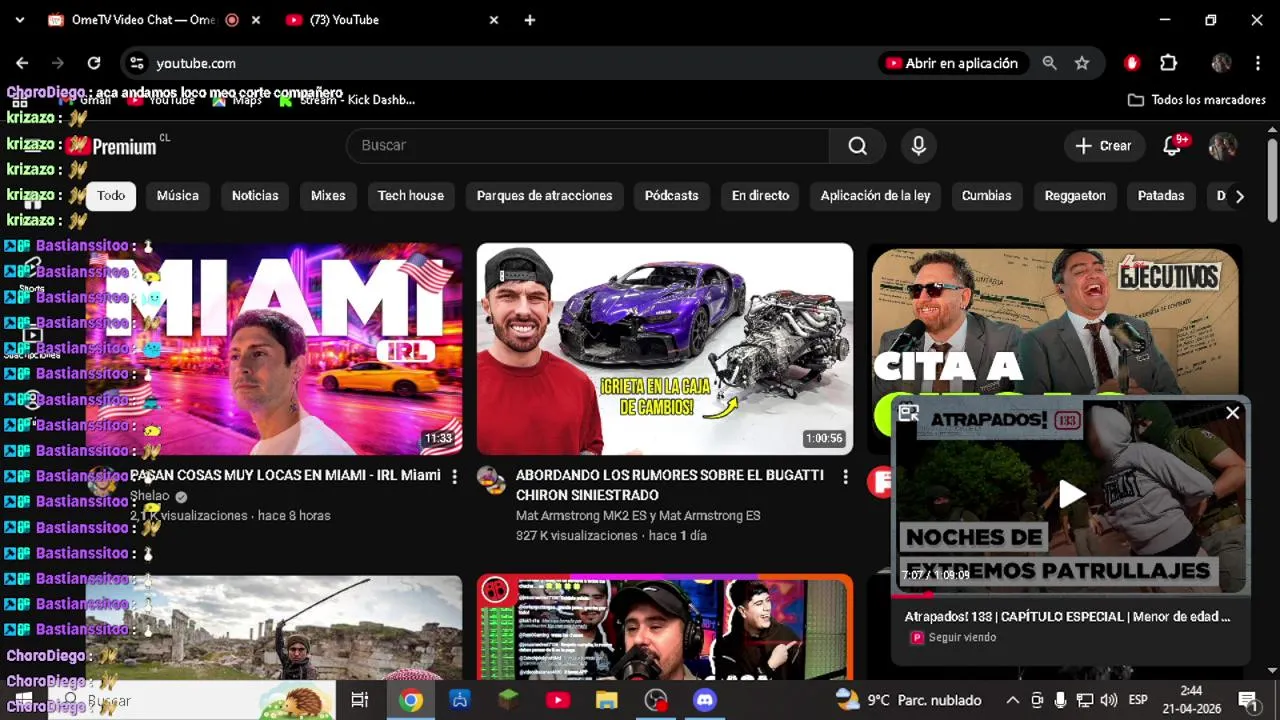Open Stream - Kick Dashboard bookmark
Screen dimensions: 1280x720
(x=347, y=100)
